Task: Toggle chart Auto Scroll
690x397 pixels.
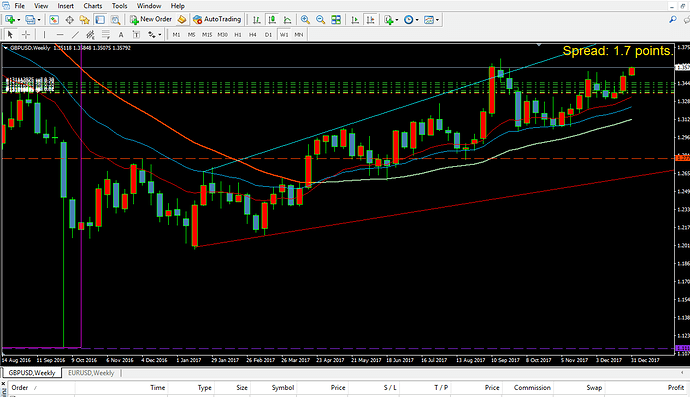Action: coord(355,20)
